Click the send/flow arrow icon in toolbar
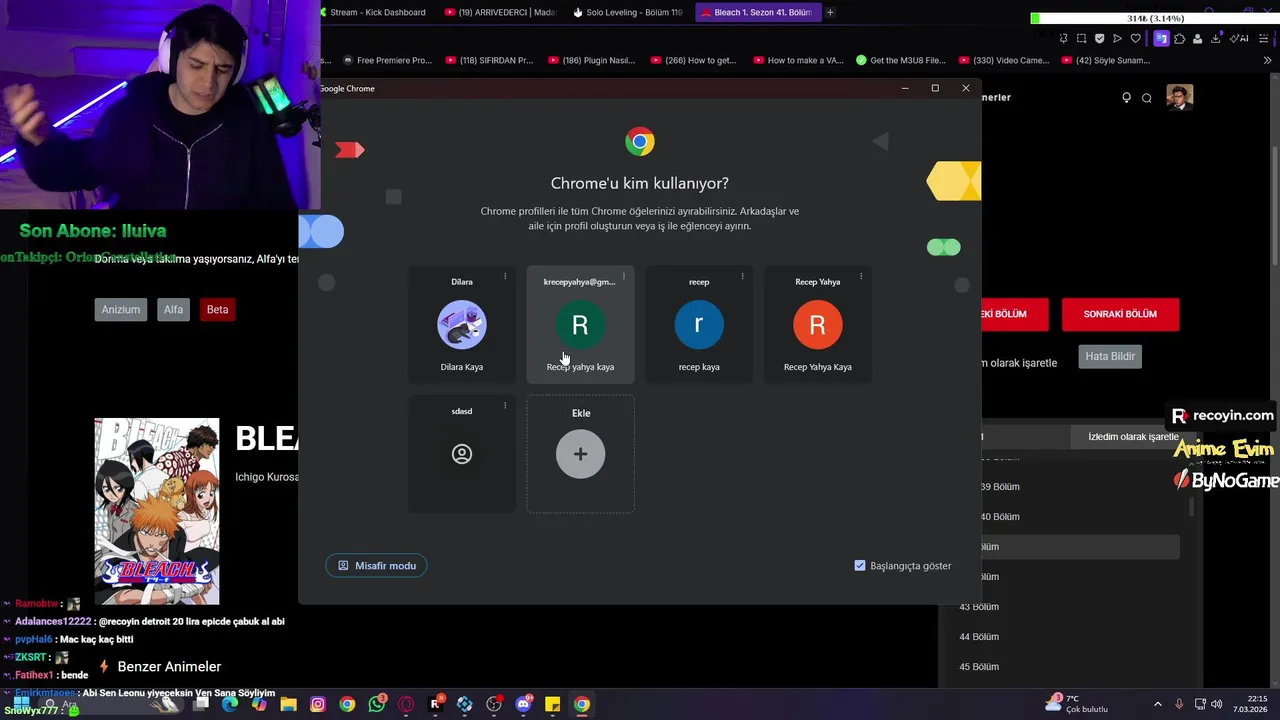This screenshot has width=1280, height=720. coord(1117,38)
